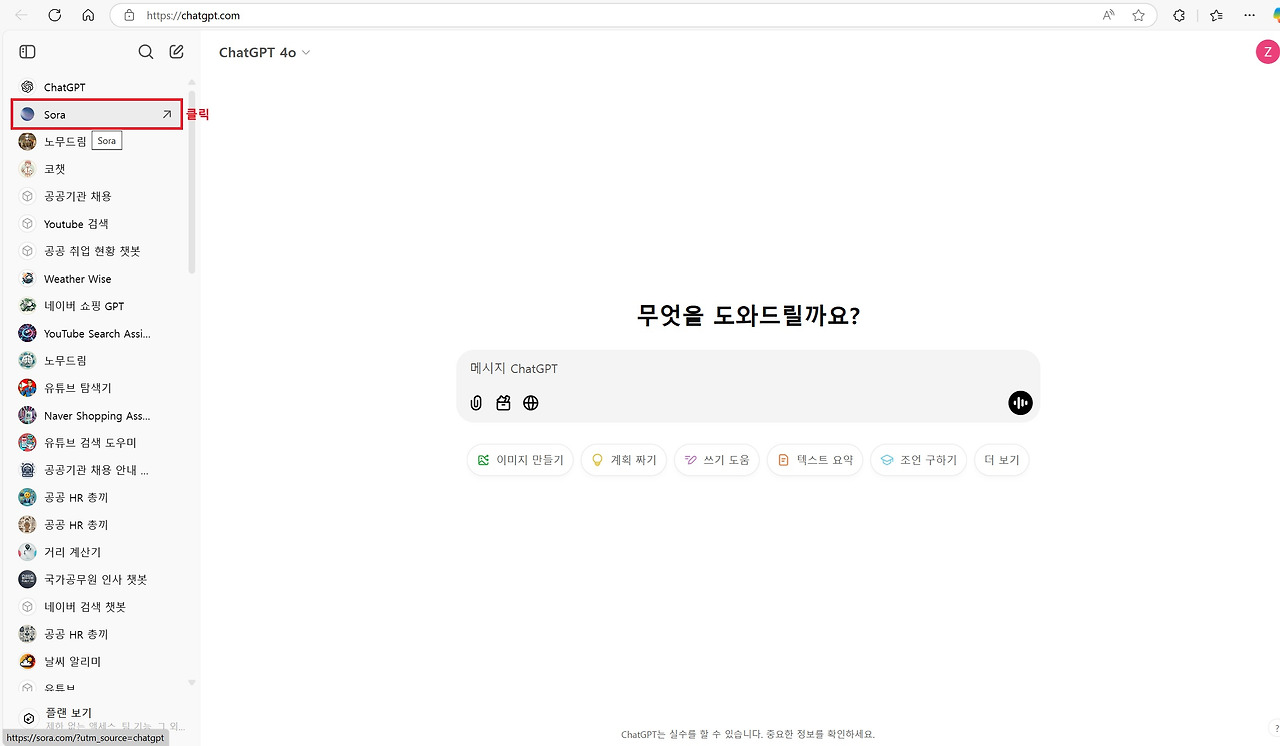Screen dimensions: 1280x746
Task: Focus the 메시지 ChatGPT input field
Action: (748, 369)
